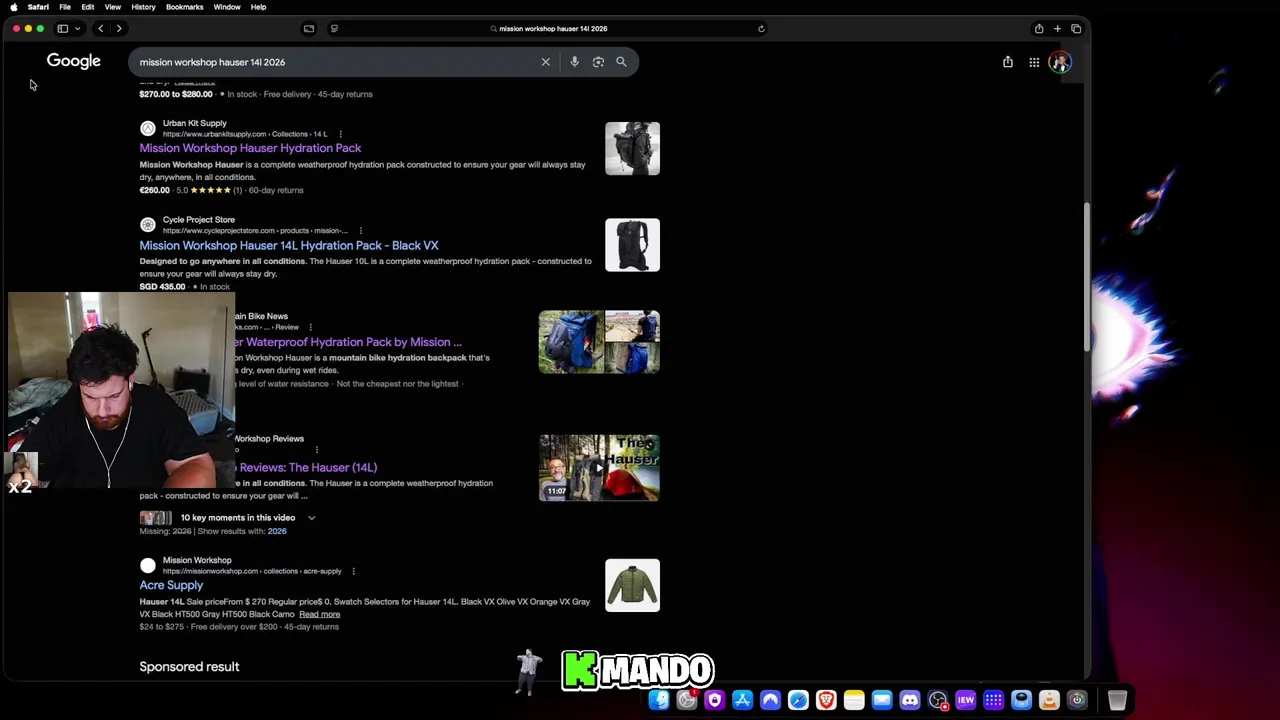Open OBS Studio from the dock

[x=938, y=700]
